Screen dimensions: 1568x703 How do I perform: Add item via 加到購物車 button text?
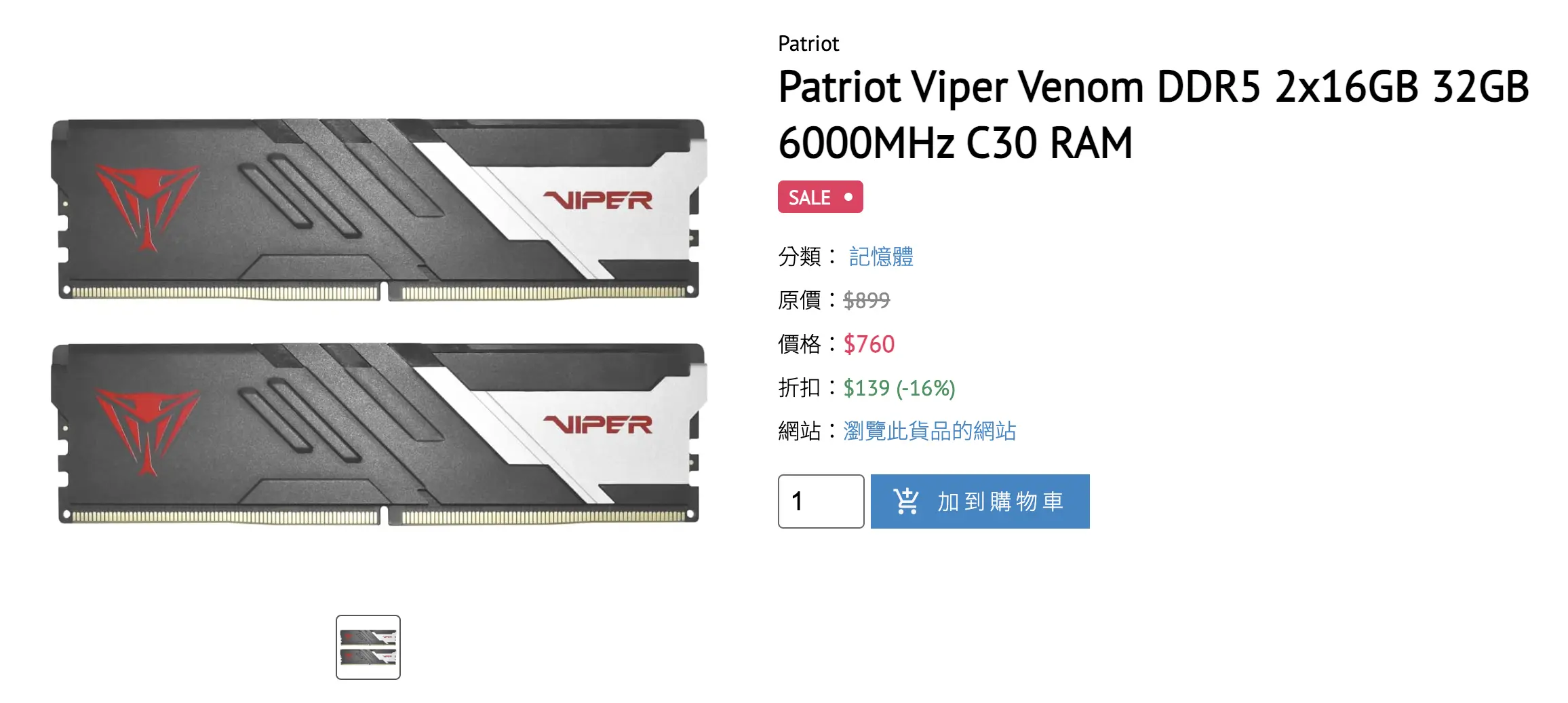[x=1000, y=501]
